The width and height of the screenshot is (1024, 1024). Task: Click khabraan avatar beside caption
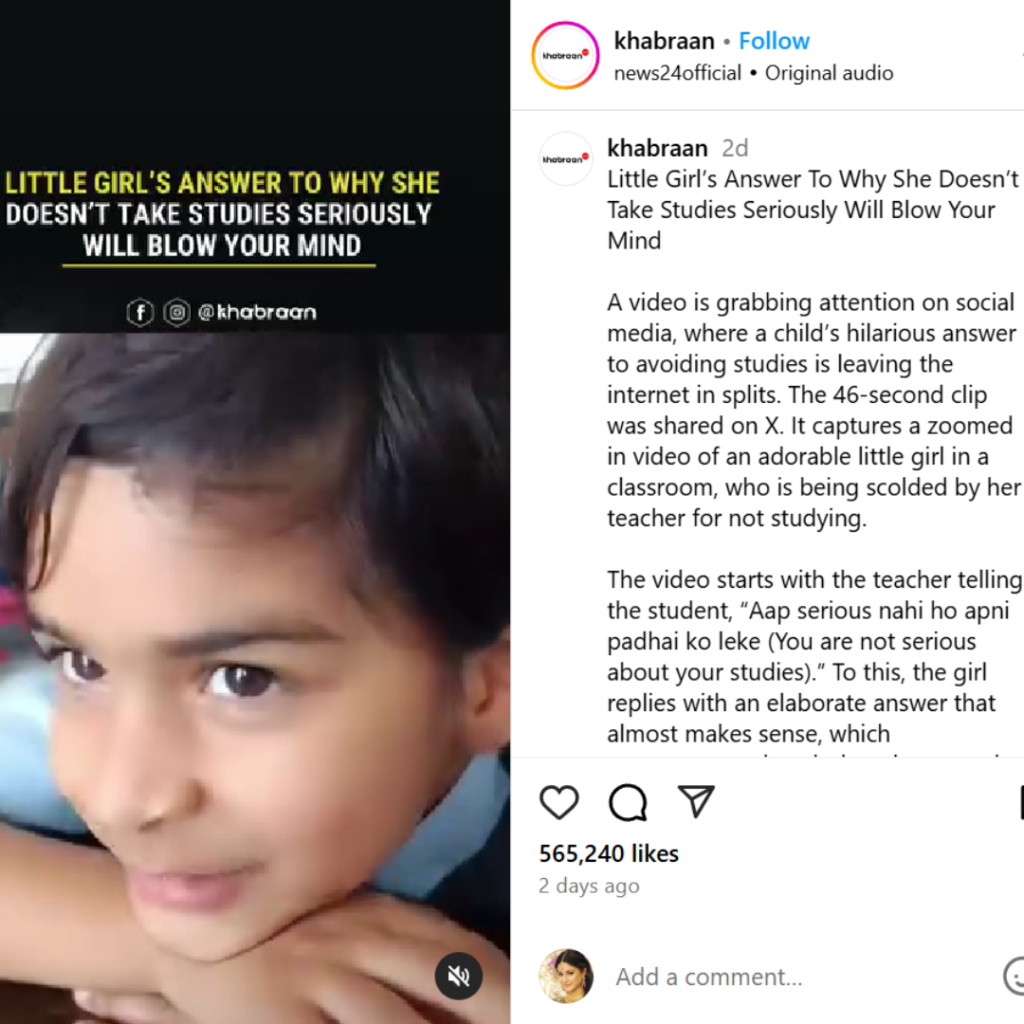[x=566, y=159]
